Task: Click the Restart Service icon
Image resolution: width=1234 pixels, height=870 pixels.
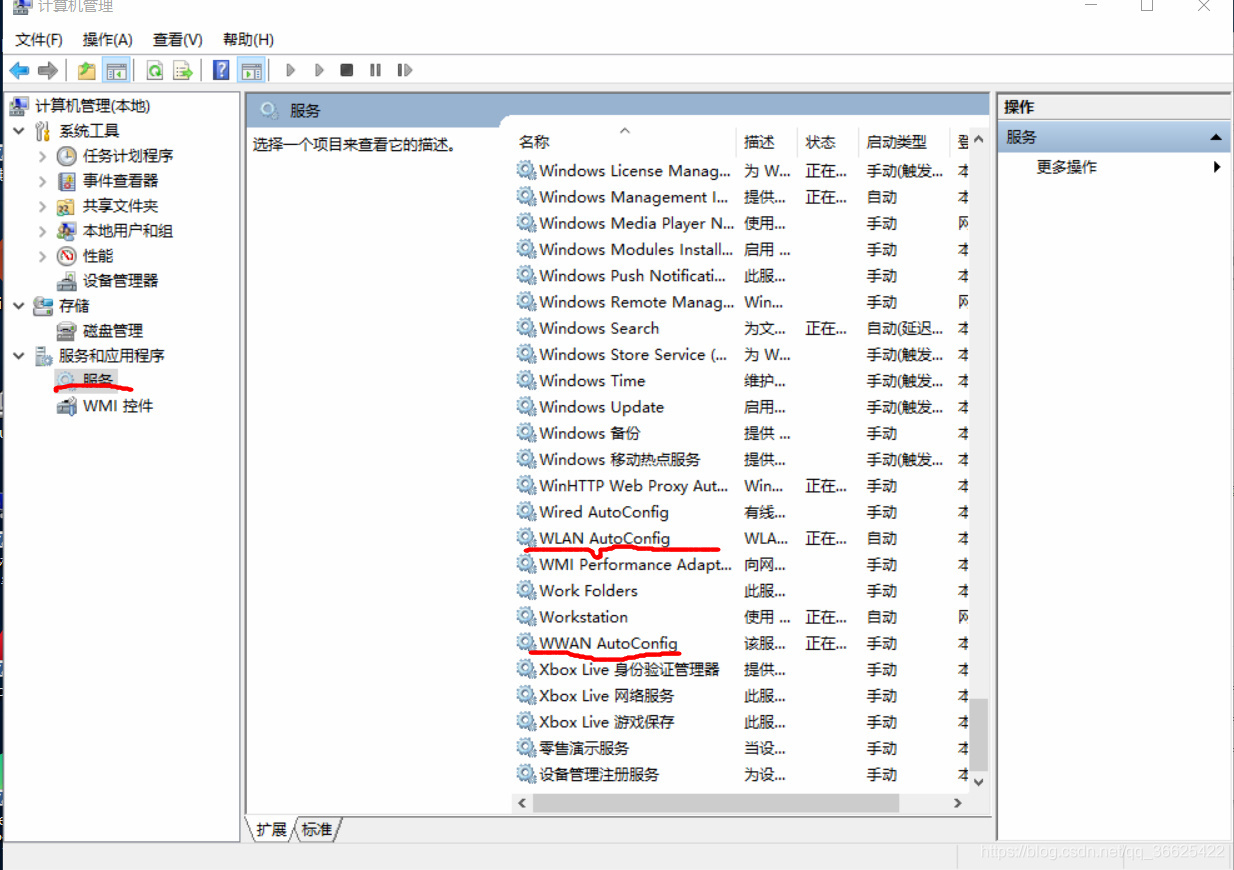Action: pos(404,70)
